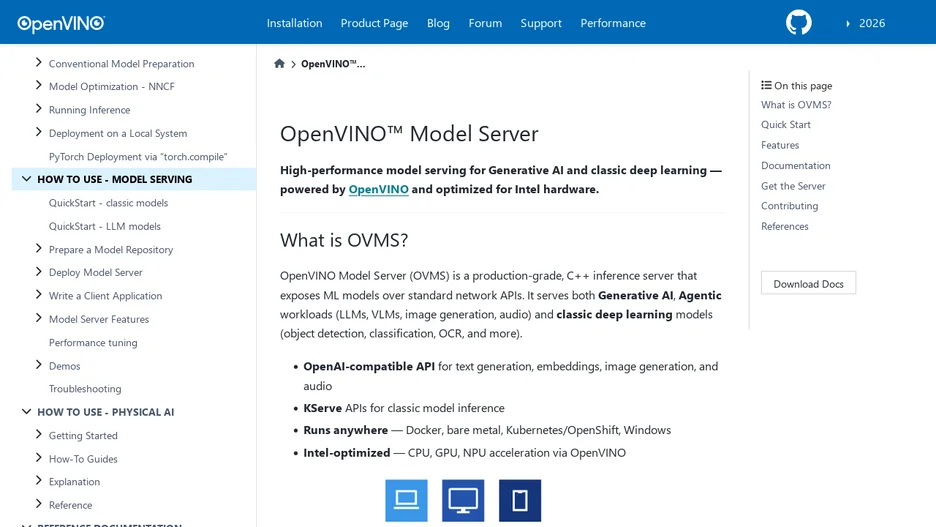Viewport: 936px width, 527px height.
Task: Click the desktop monitor icon tile
Action: click(463, 500)
